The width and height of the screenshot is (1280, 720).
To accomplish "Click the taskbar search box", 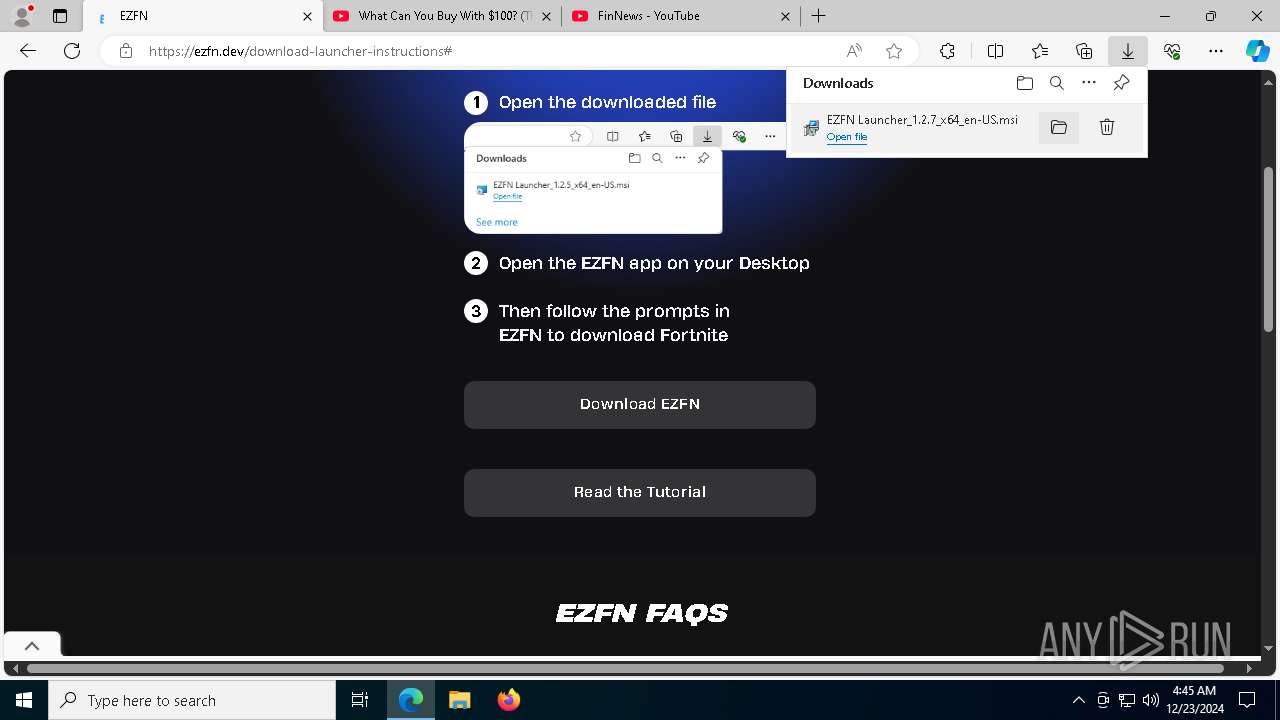I will tap(192, 700).
